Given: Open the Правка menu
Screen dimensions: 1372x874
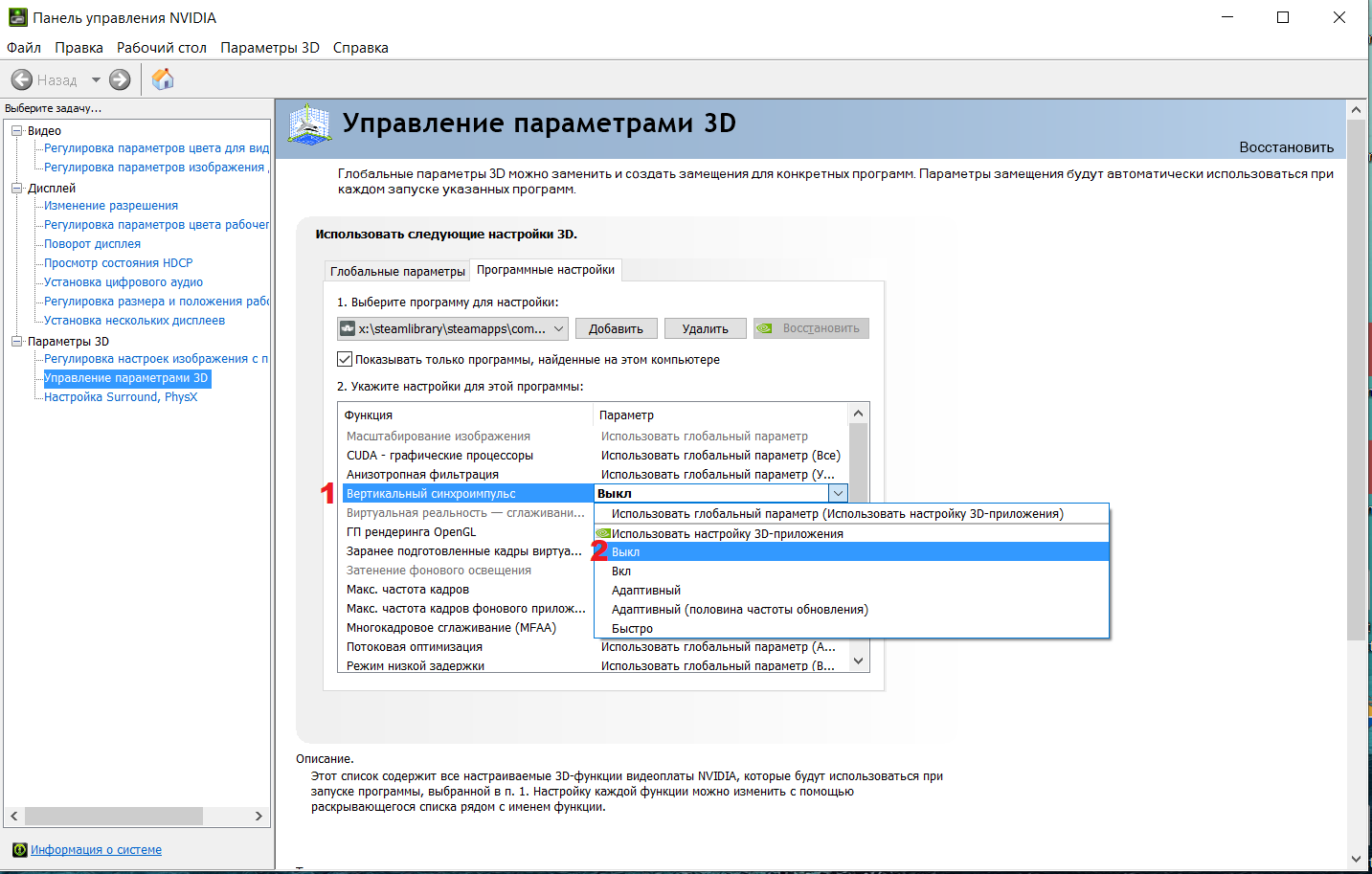Looking at the screenshot, I should pyautogui.click(x=79, y=48).
